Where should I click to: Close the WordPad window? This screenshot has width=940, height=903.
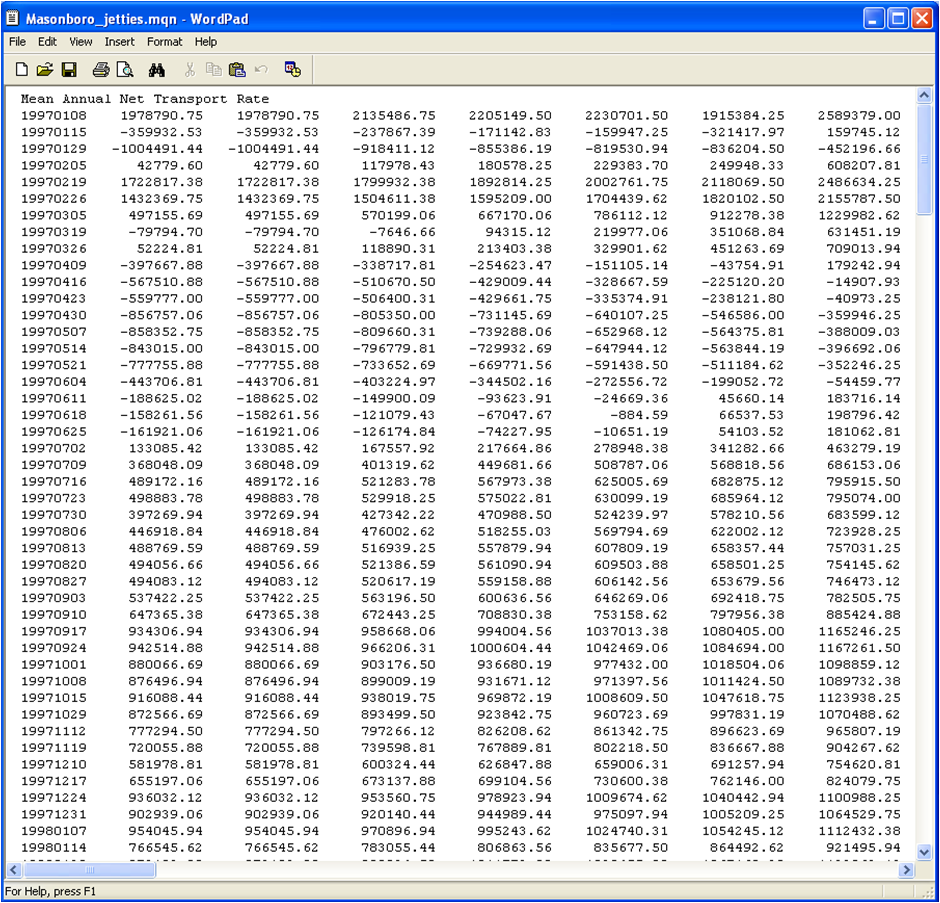coord(921,19)
